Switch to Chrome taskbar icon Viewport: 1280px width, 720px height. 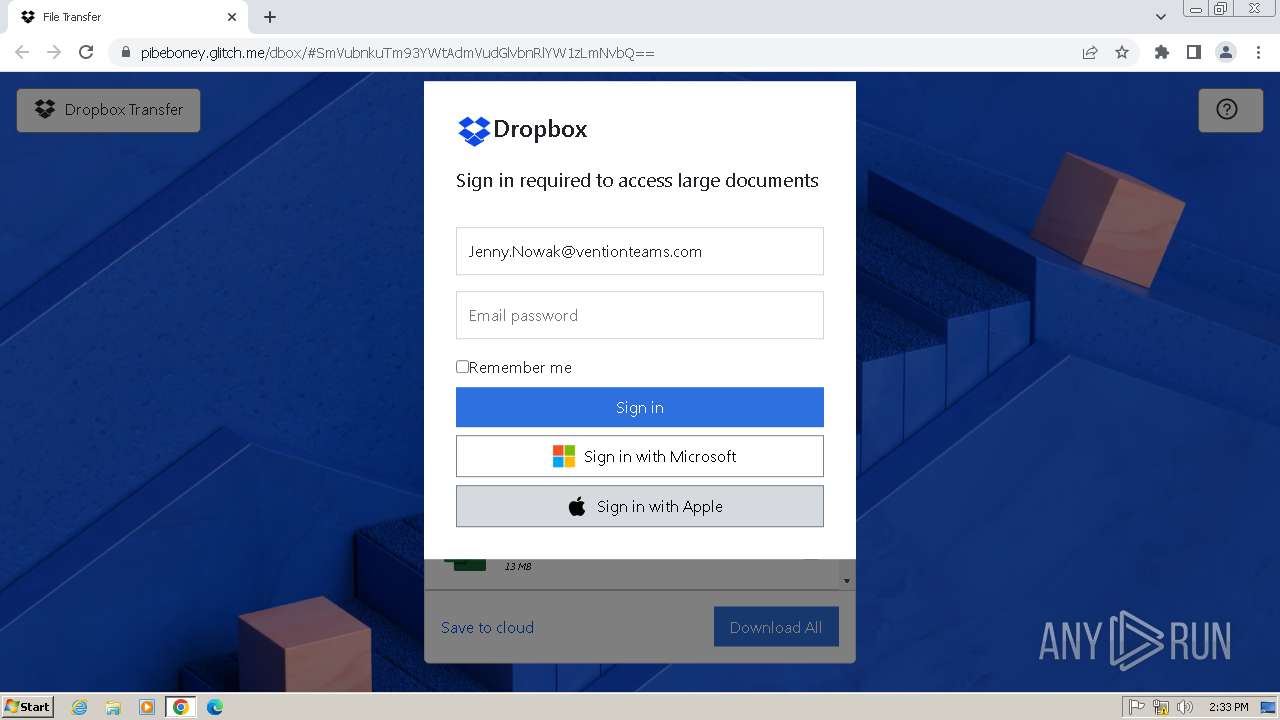tap(181, 707)
